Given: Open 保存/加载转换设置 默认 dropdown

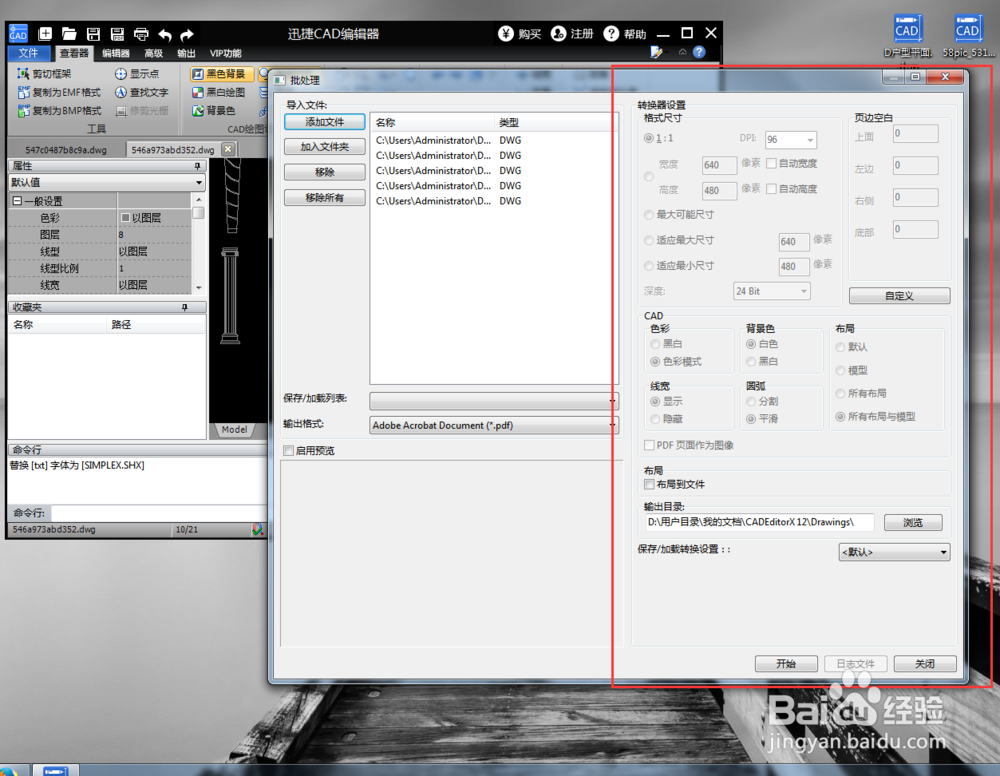Looking at the screenshot, I should [893, 552].
